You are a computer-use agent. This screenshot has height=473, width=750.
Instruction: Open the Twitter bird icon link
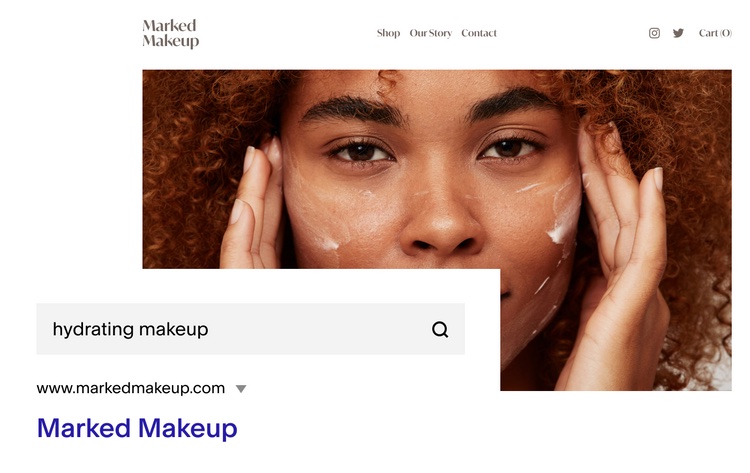(x=678, y=33)
